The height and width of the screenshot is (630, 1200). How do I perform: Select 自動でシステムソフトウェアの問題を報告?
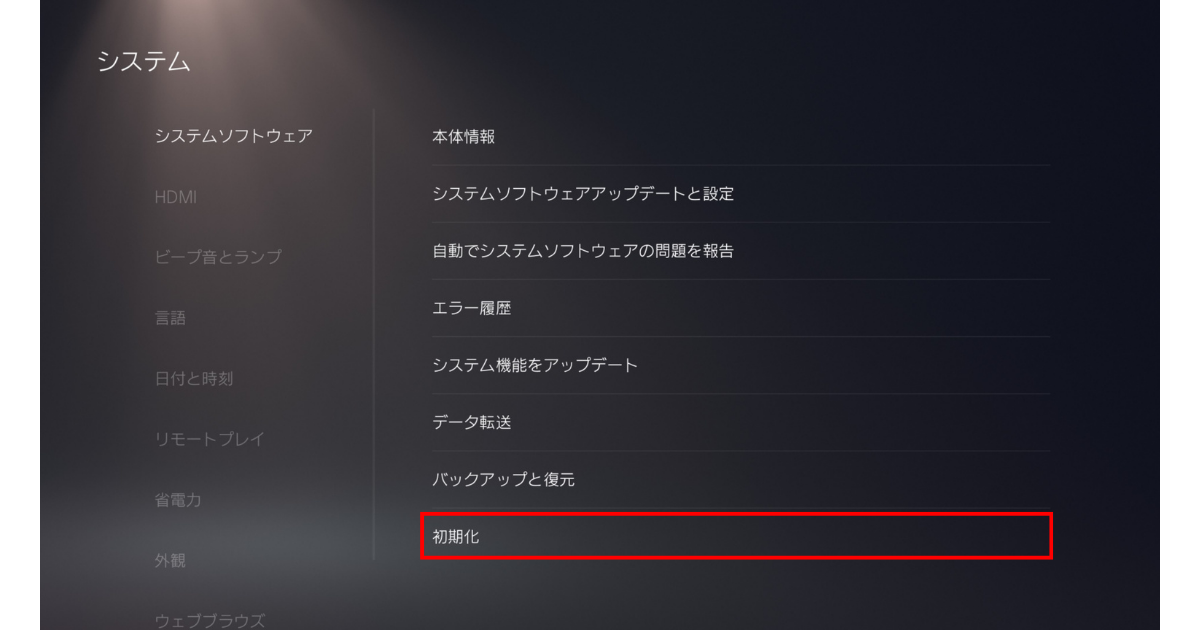(x=736, y=251)
